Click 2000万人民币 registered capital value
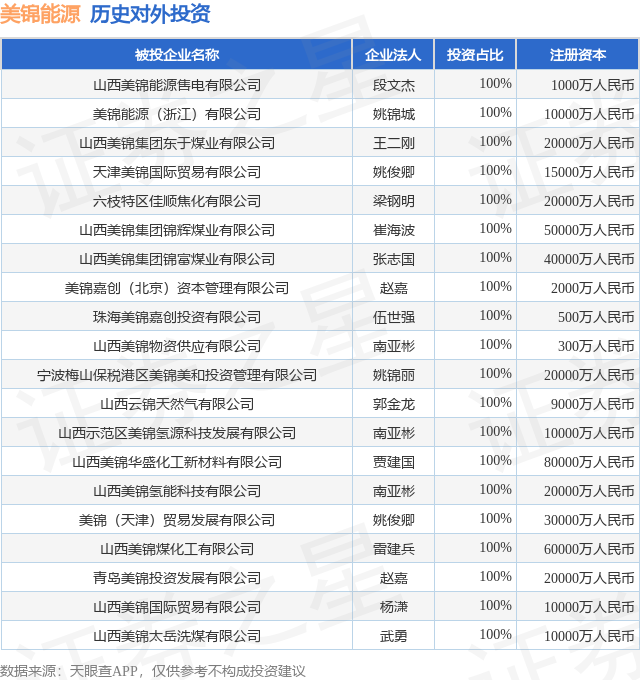The width and height of the screenshot is (640, 680). click(592, 288)
